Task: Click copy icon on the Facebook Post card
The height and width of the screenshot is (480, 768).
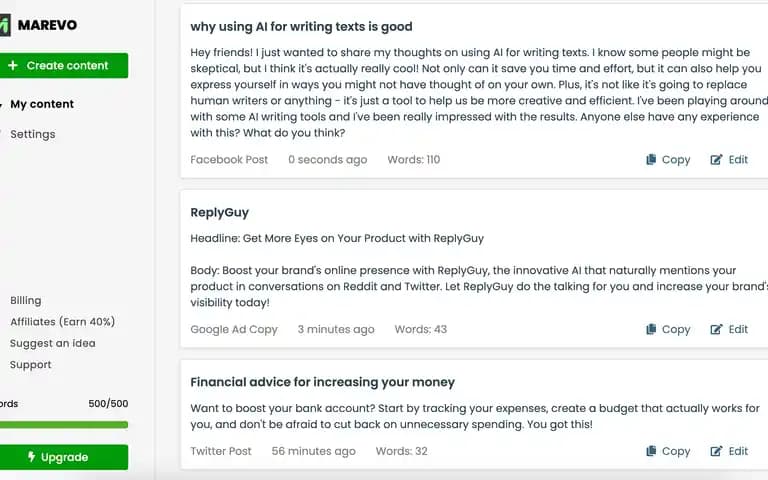Action: 651,159
